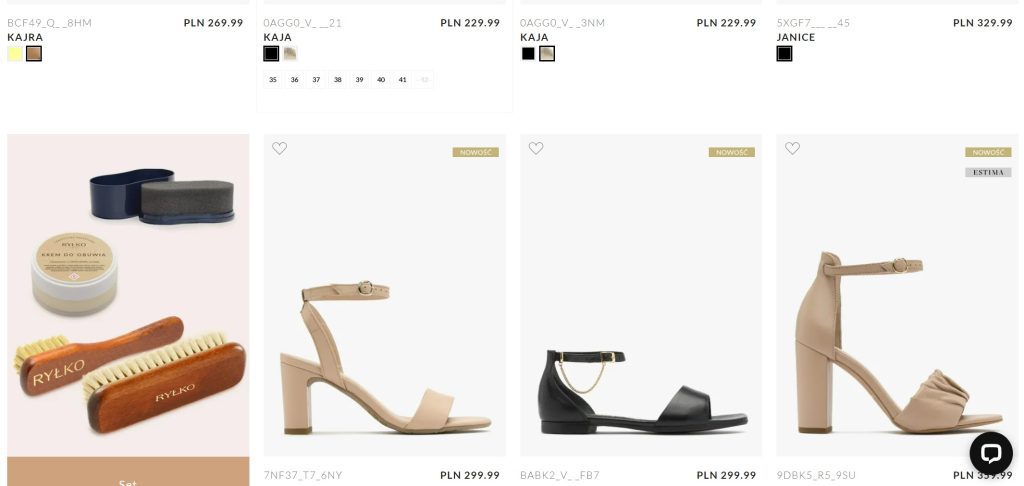Open product 7NF37_T7_6NY link
The height and width of the screenshot is (486, 1024).
[x=303, y=475]
